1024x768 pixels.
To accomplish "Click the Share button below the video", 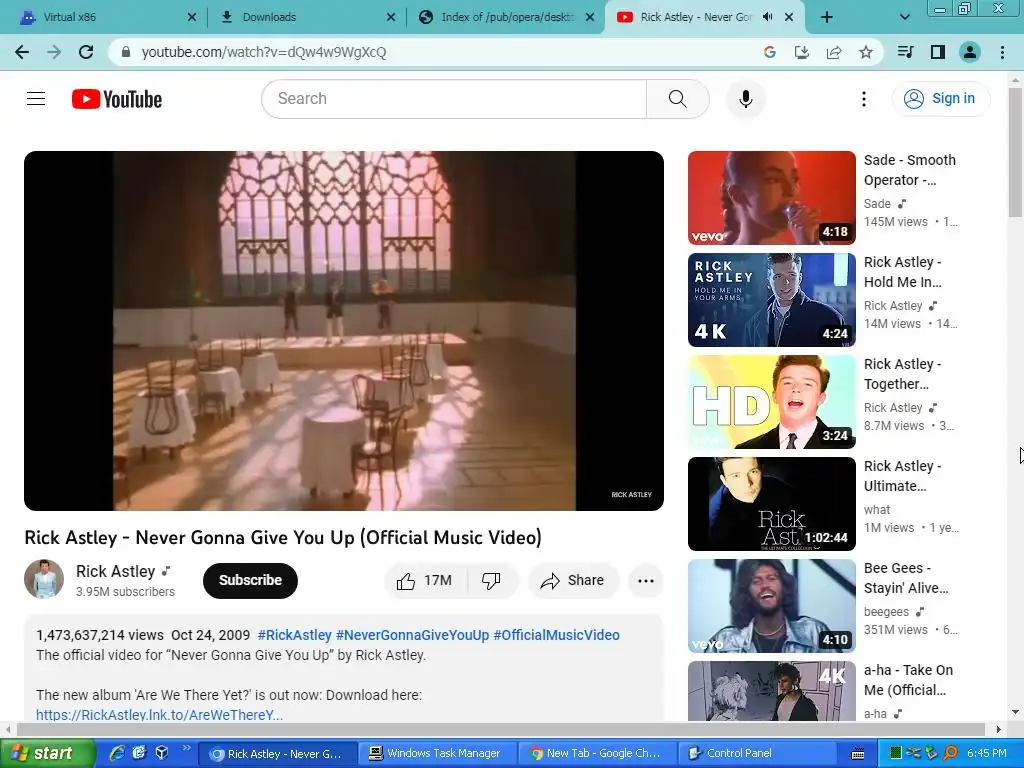I will 573,581.
